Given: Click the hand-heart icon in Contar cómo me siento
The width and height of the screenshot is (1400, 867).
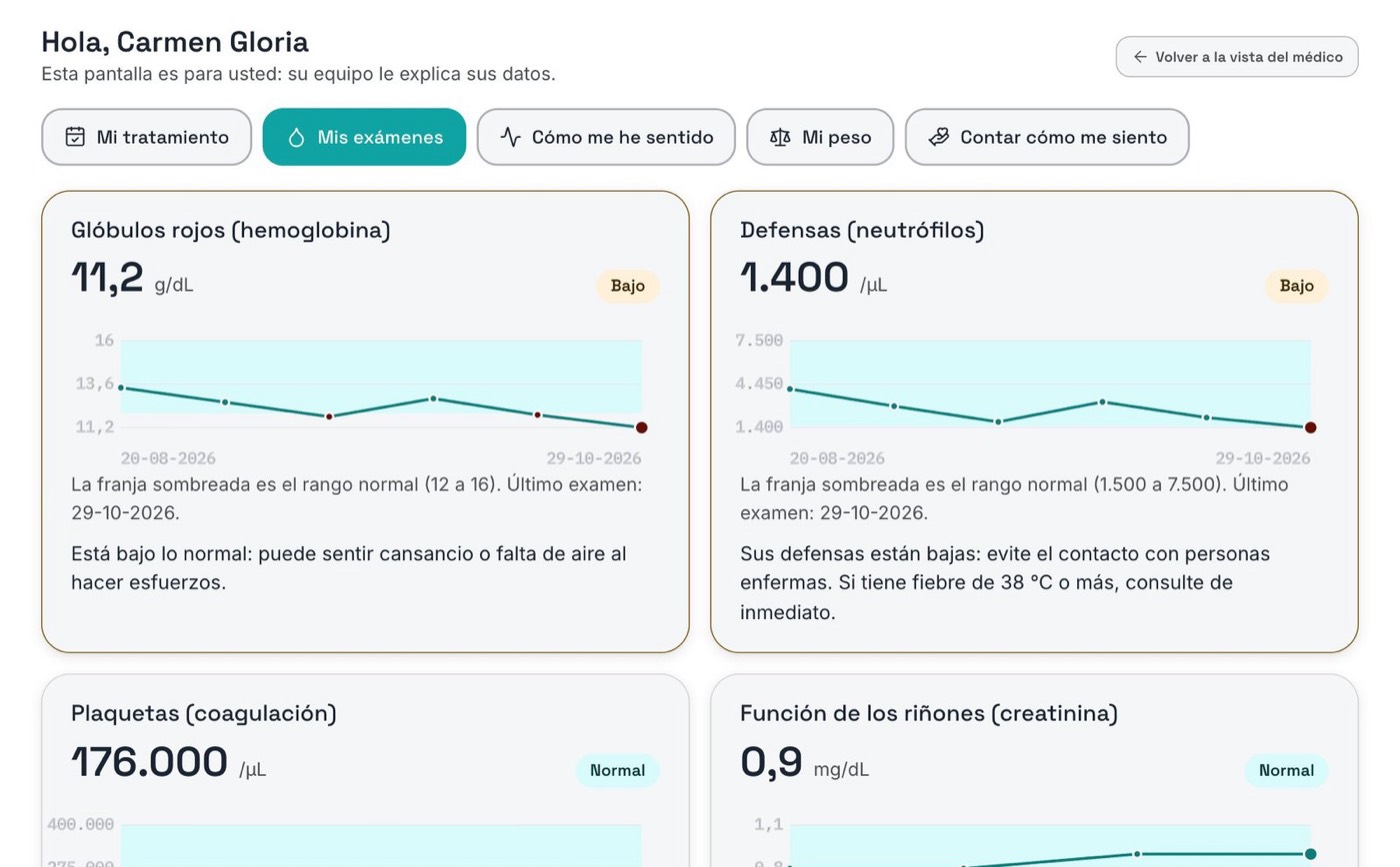Looking at the screenshot, I should coord(938,137).
